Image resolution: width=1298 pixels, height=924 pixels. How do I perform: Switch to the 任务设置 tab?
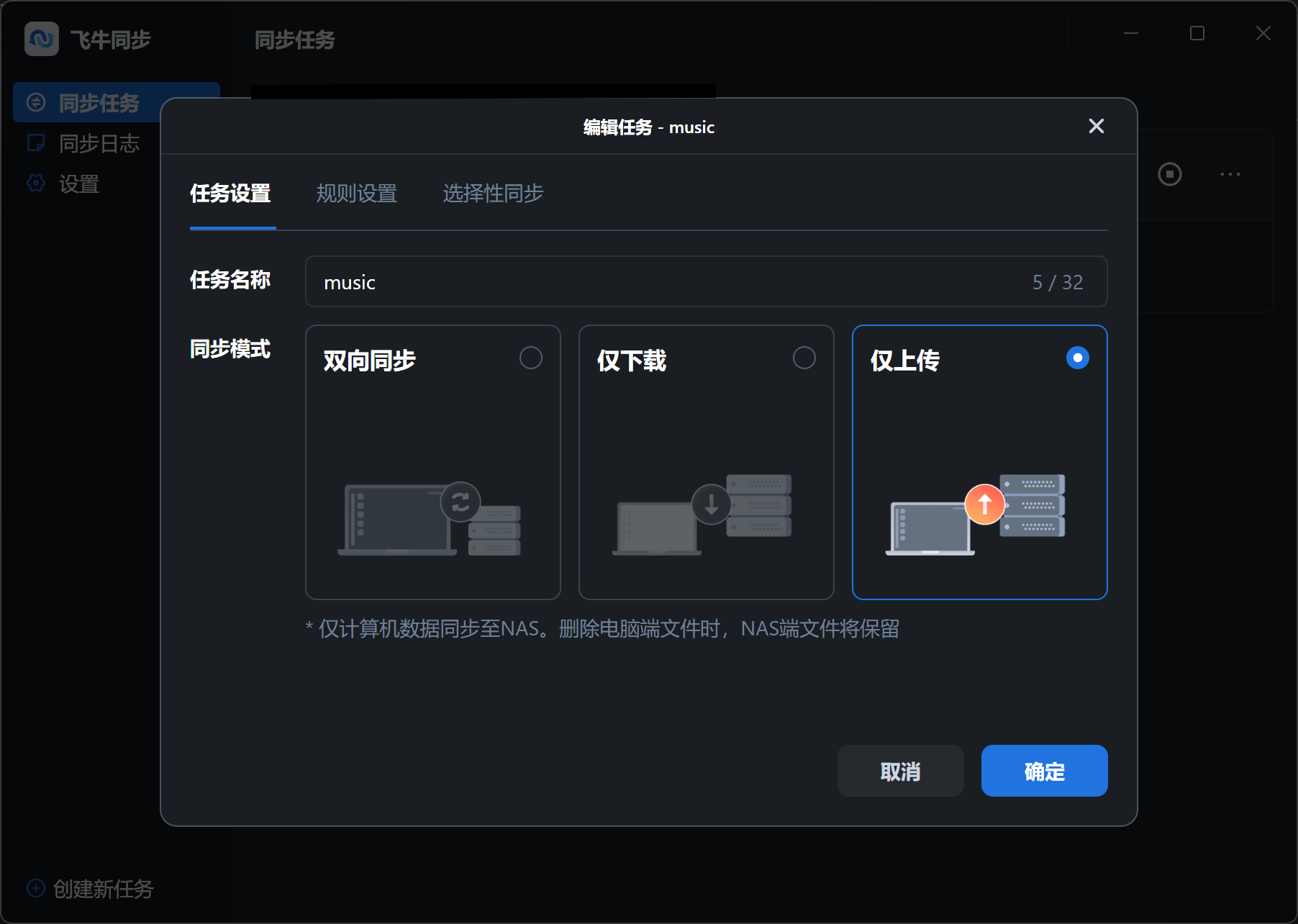230,194
